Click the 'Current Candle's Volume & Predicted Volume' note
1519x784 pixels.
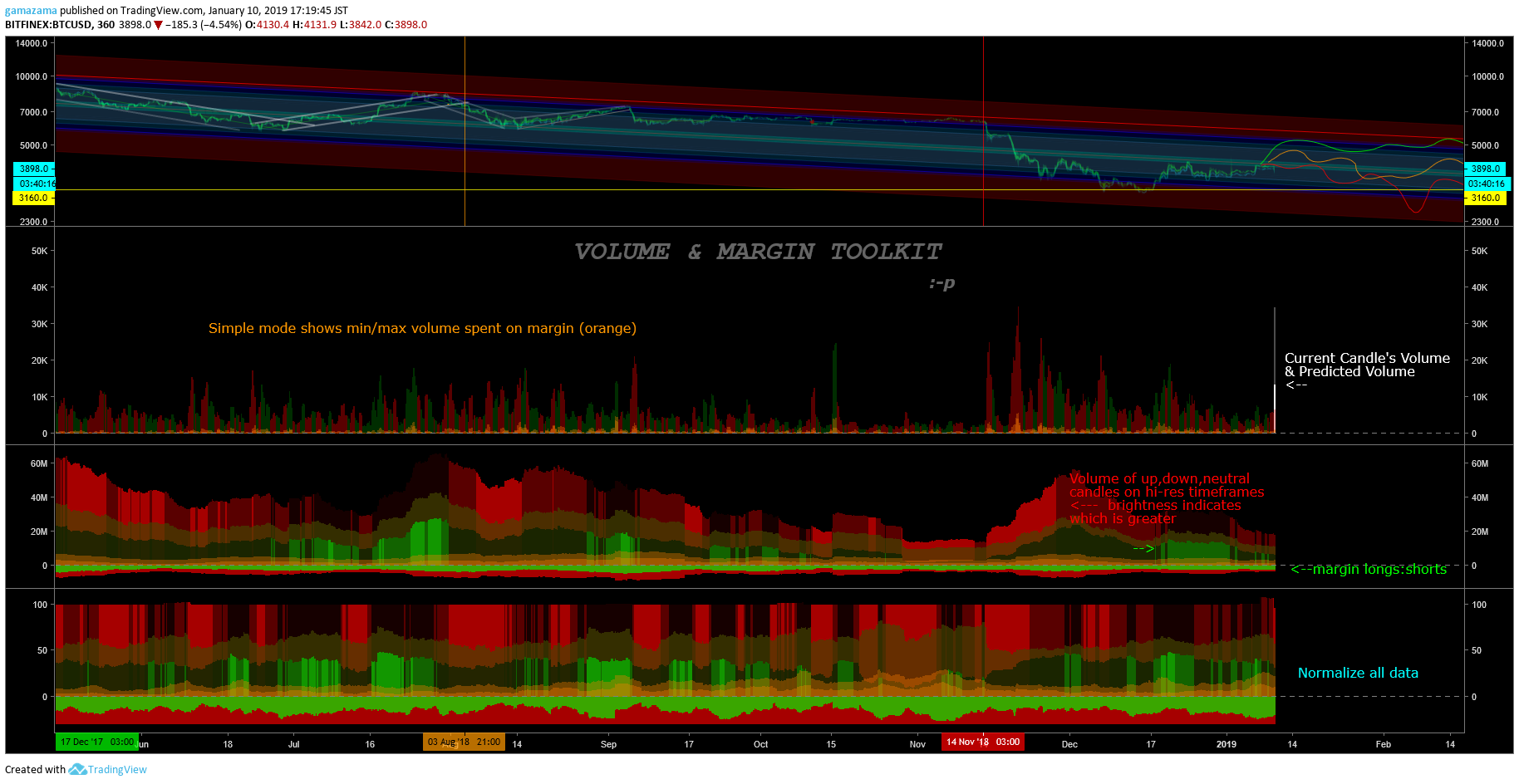(x=1367, y=370)
